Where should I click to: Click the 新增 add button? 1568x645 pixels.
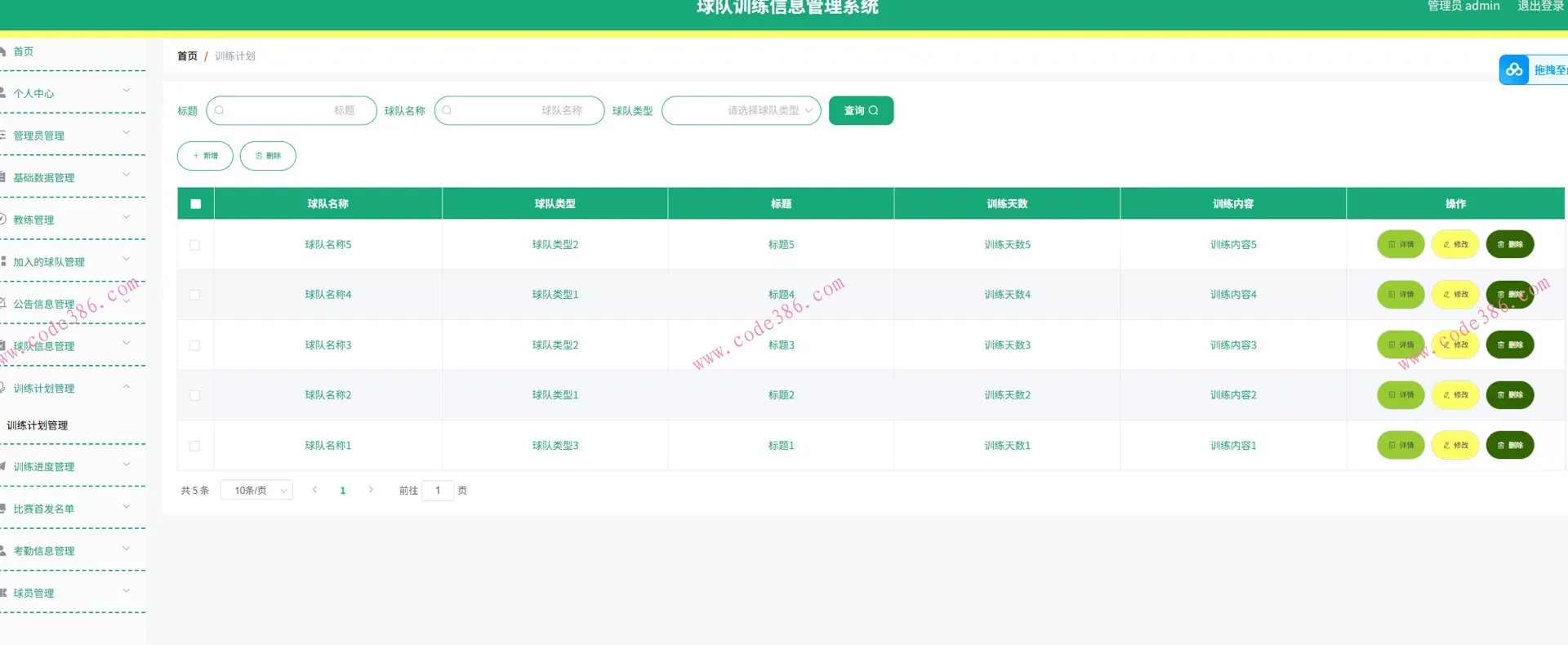205,155
